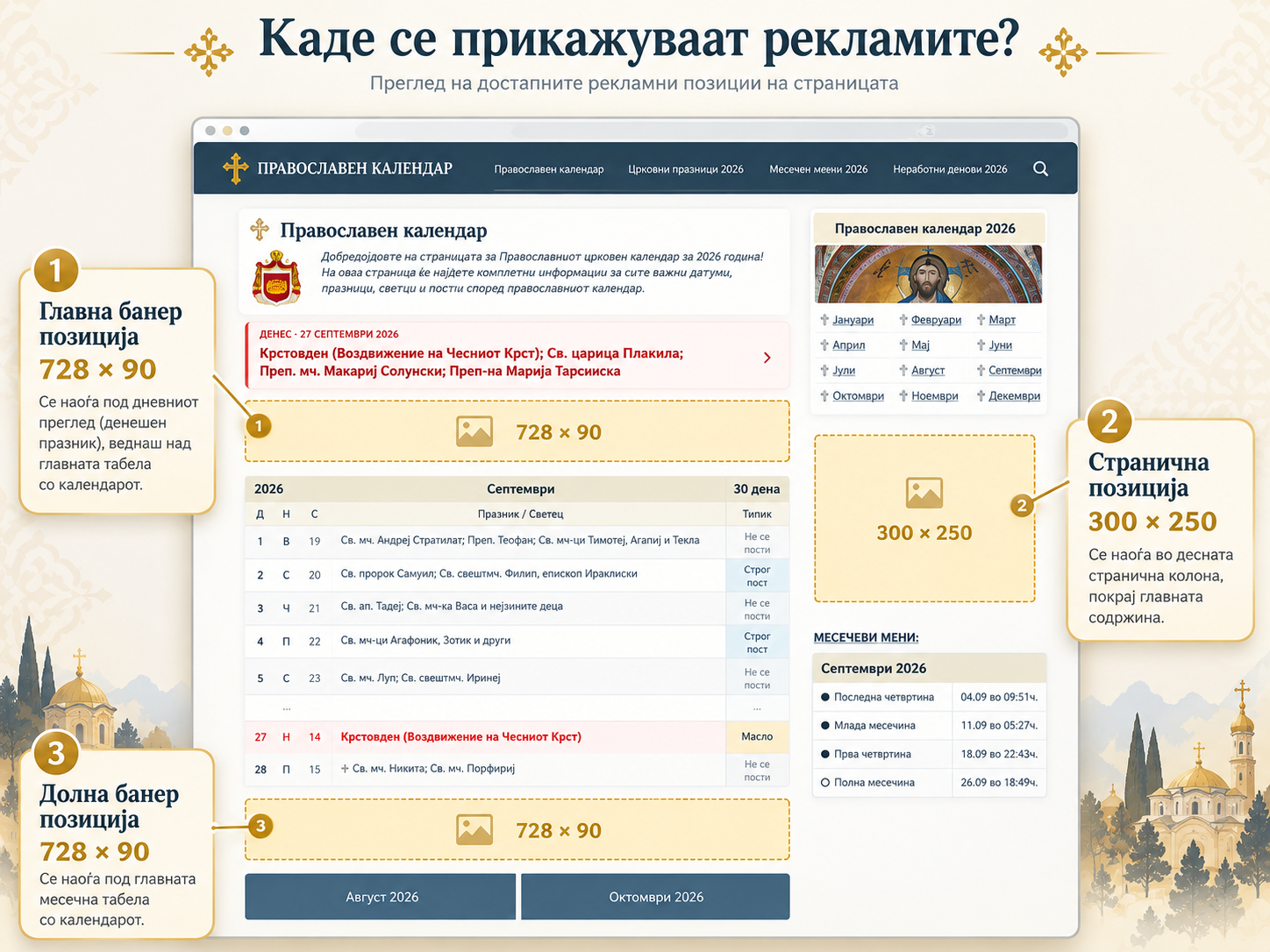The width and height of the screenshot is (1270, 952).
Task: Select Св. мч. Андреј Стратилат row
Action: tap(517, 541)
